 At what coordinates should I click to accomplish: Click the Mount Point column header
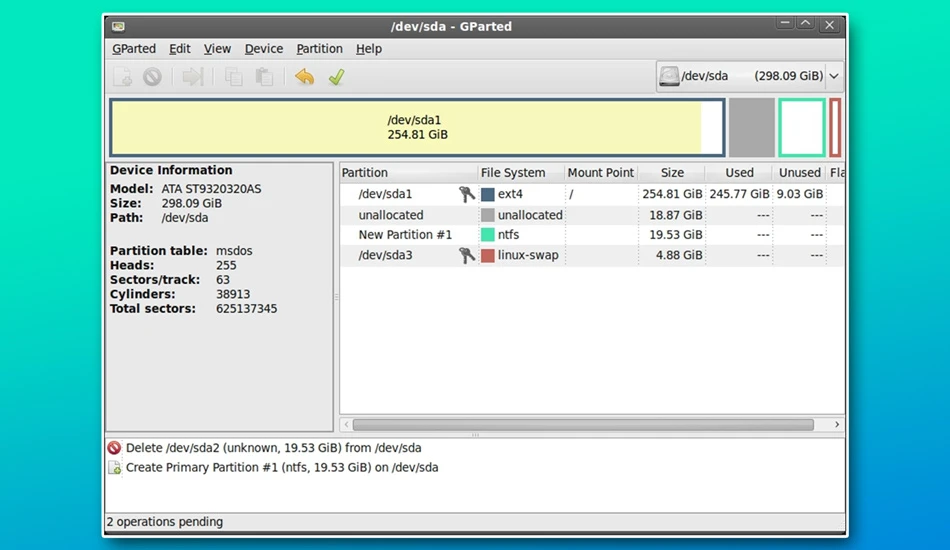(x=600, y=173)
